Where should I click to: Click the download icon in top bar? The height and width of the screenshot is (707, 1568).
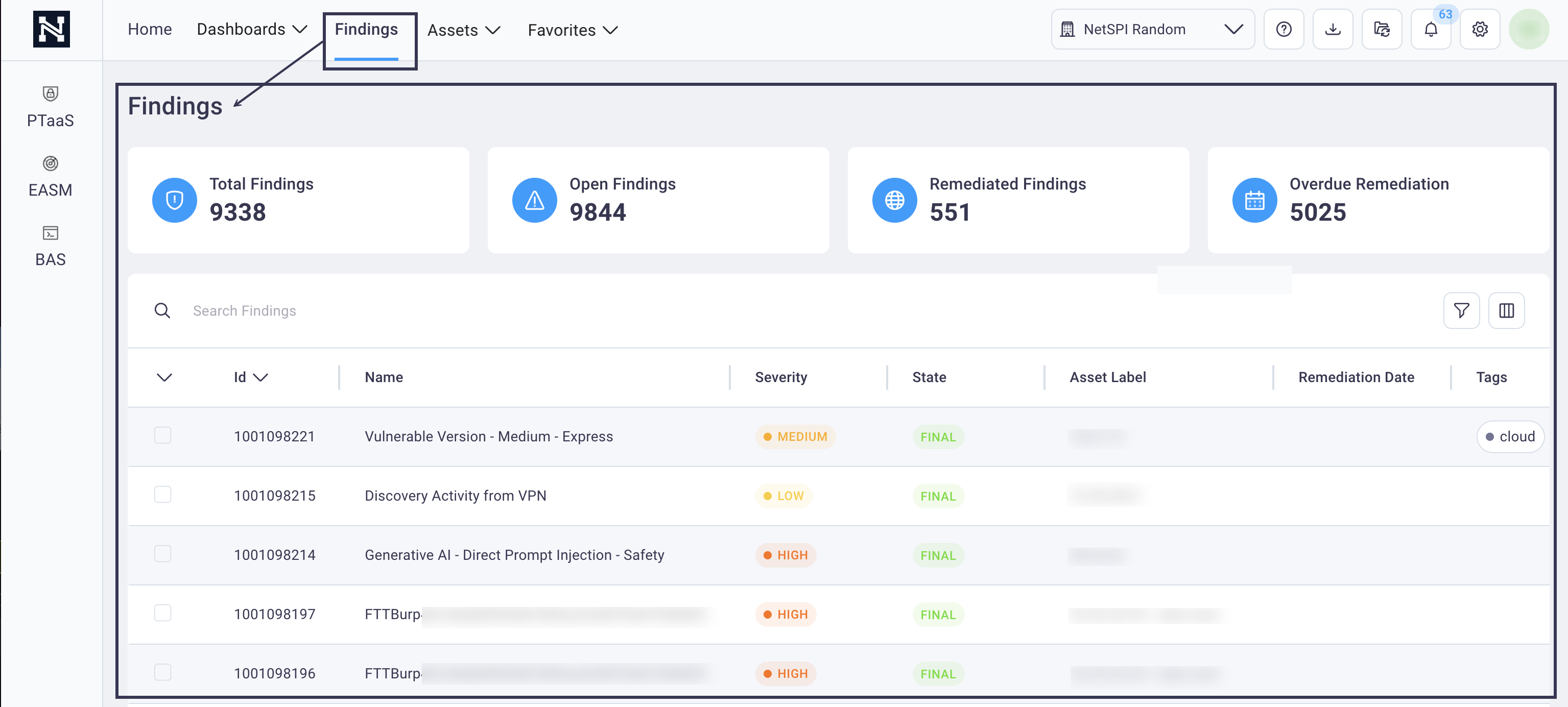point(1333,29)
